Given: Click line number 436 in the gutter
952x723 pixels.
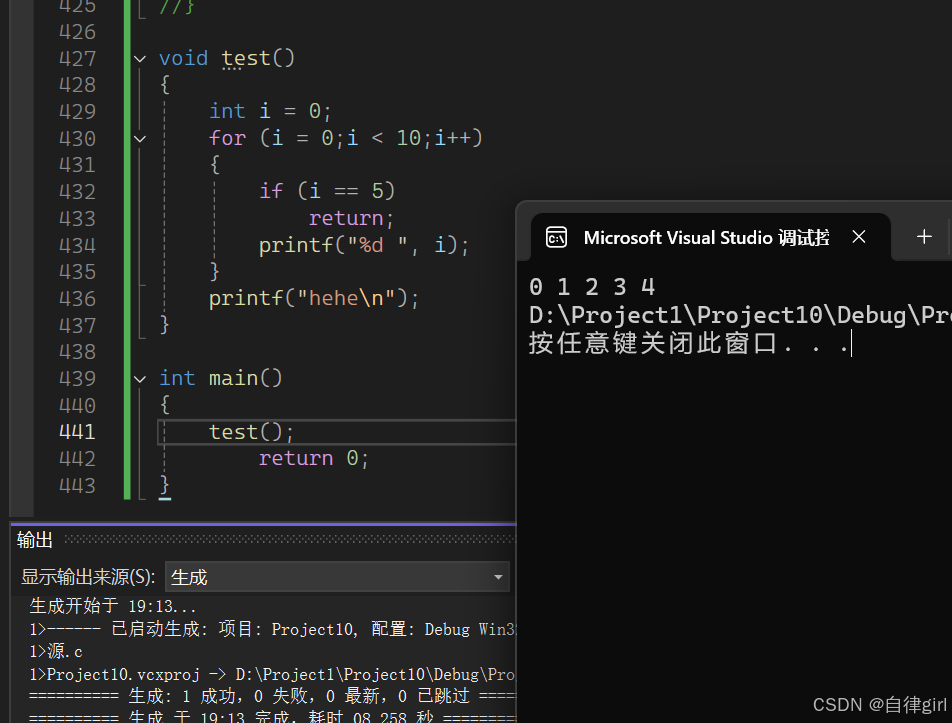Looking at the screenshot, I should click(x=77, y=299).
